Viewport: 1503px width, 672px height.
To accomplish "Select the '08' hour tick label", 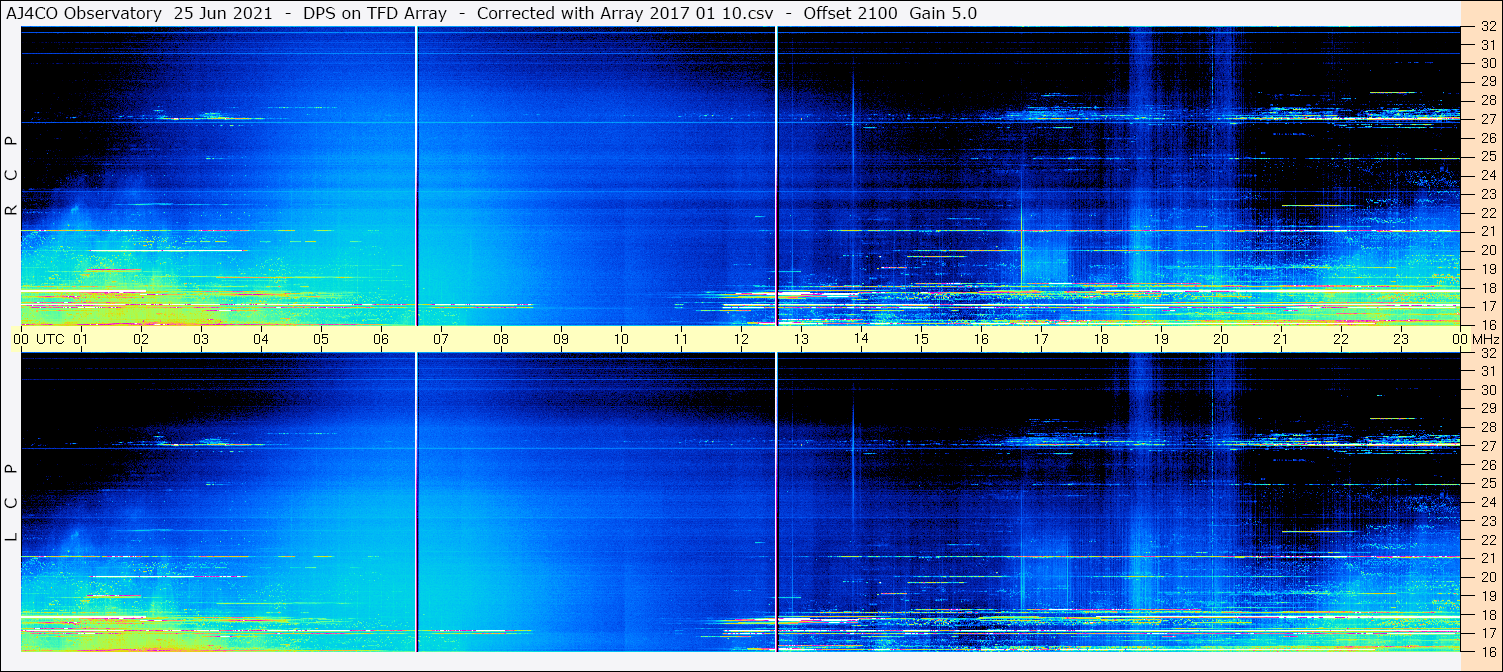I will [x=501, y=339].
